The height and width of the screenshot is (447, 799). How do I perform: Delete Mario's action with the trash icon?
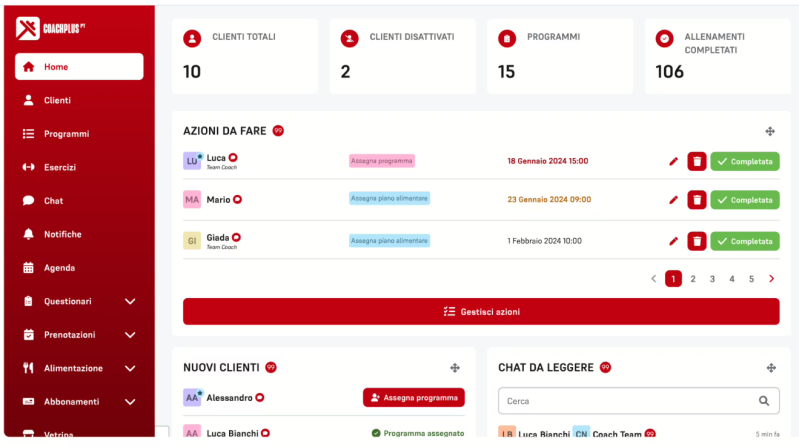[697, 200]
